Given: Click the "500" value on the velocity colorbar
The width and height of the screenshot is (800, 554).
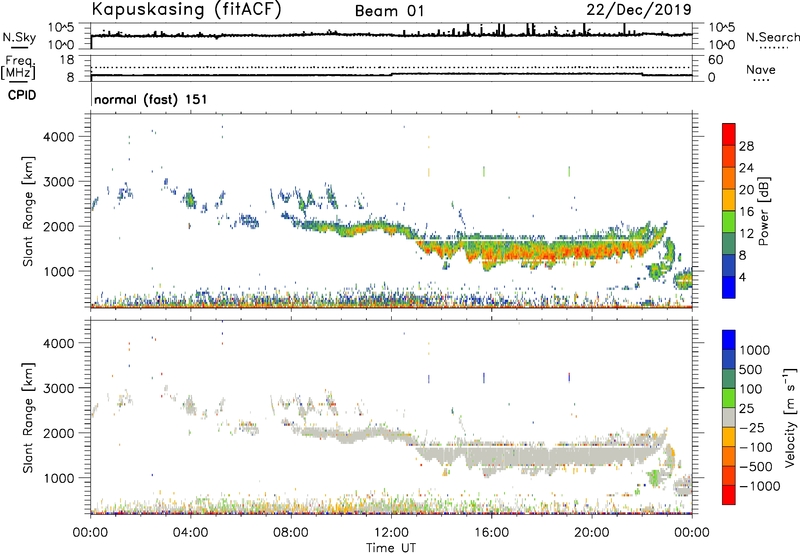Looking at the screenshot, I should click(749, 369).
